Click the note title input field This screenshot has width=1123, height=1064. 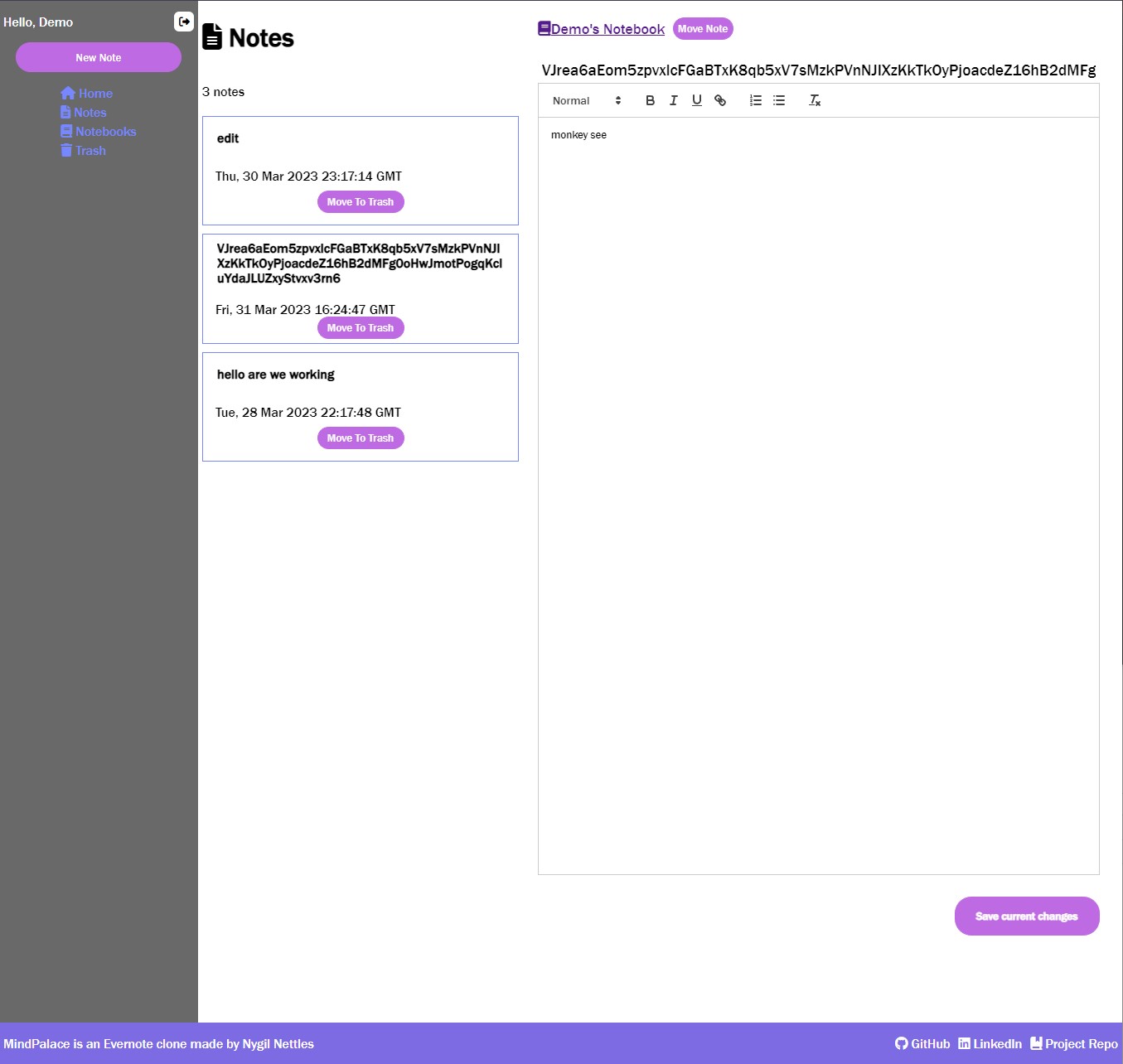pos(818,70)
